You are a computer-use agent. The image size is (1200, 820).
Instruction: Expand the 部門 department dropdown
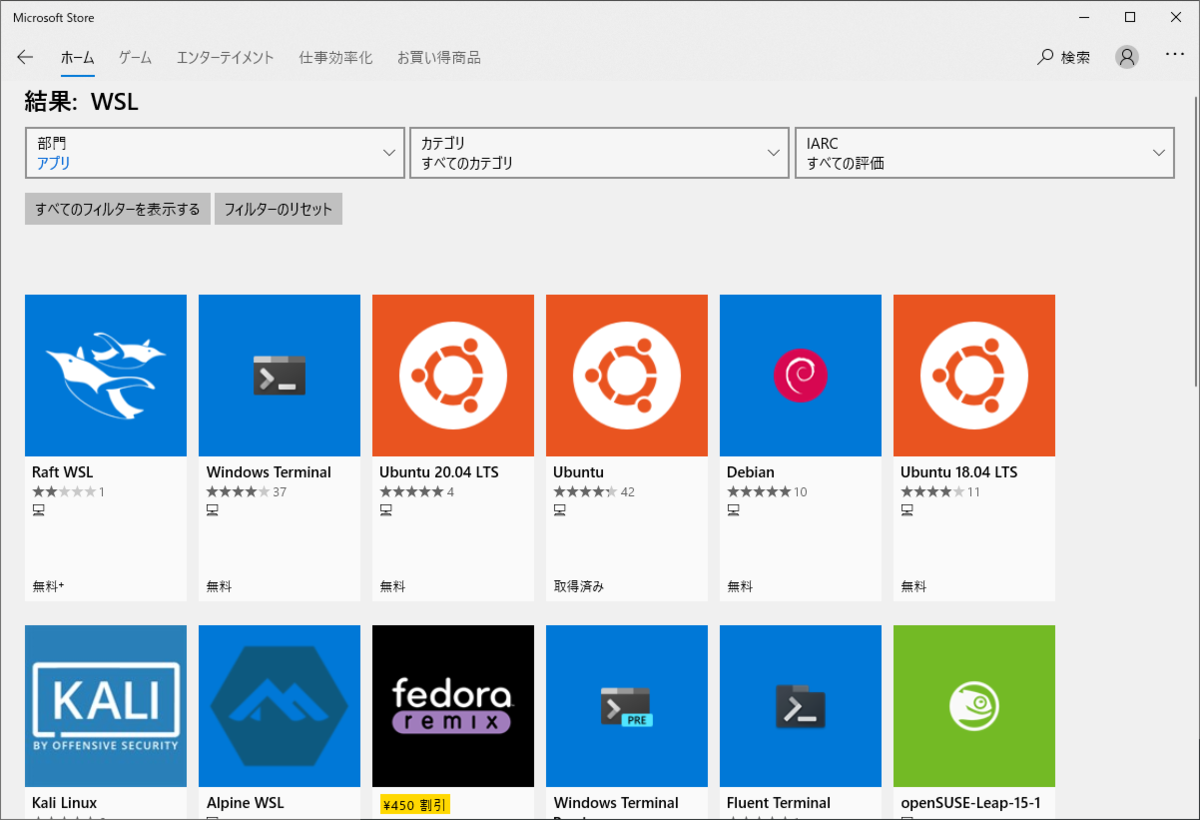(215, 153)
